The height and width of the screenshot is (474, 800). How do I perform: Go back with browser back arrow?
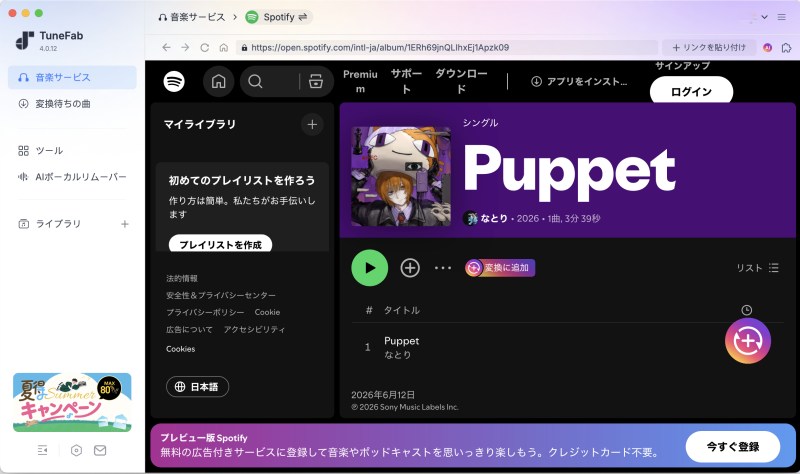166,47
